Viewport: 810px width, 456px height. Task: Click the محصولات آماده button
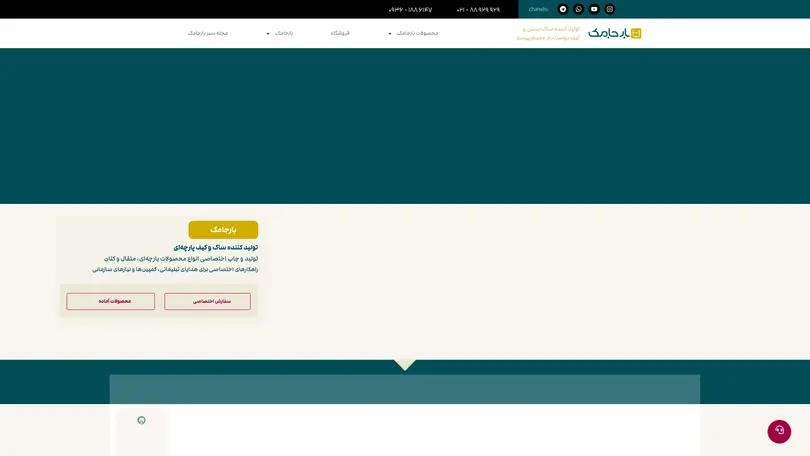click(x=111, y=301)
